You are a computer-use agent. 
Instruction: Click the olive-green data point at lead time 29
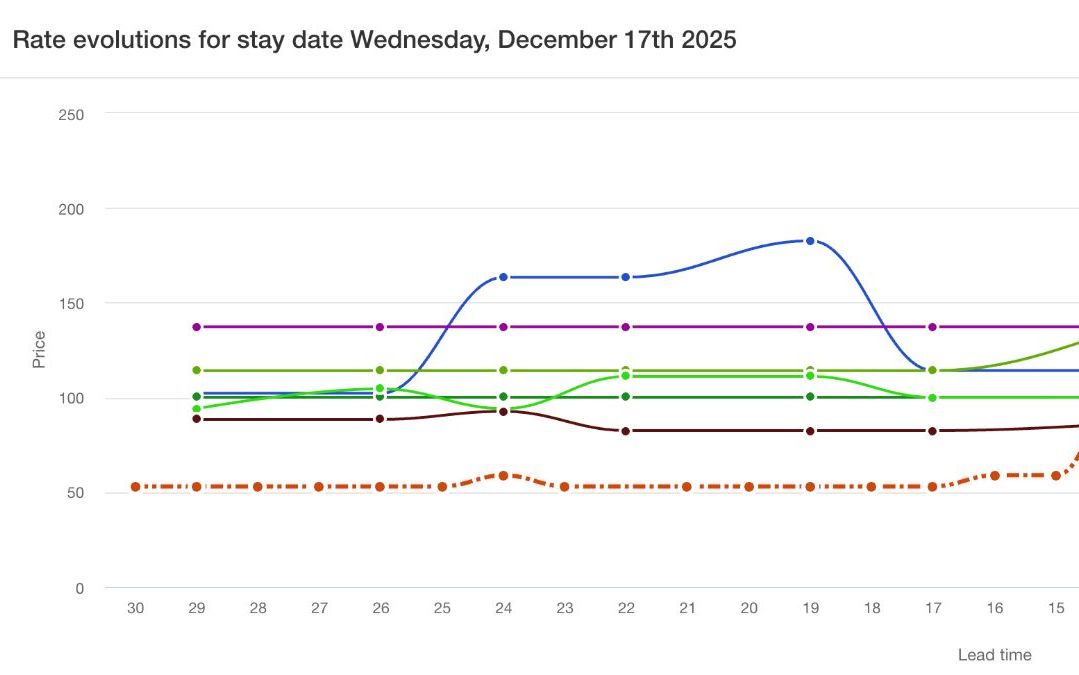pos(197,371)
